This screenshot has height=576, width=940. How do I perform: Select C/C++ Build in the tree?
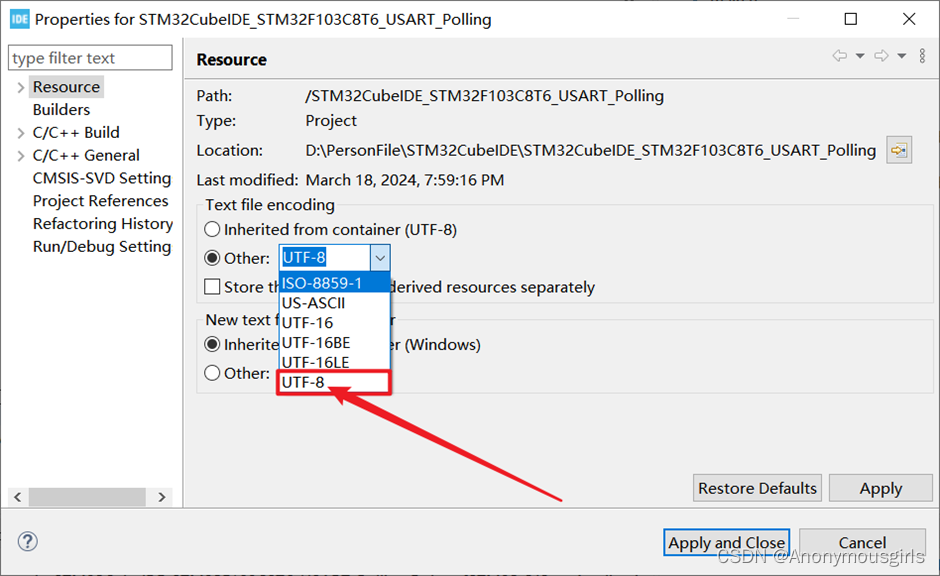pyautogui.click(x=76, y=132)
